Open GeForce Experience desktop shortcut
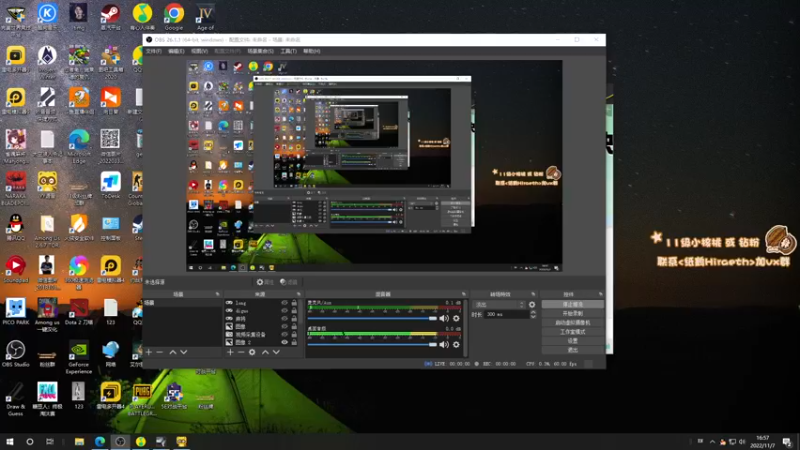This screenshot has height=450, width=800. click(79, 357)
